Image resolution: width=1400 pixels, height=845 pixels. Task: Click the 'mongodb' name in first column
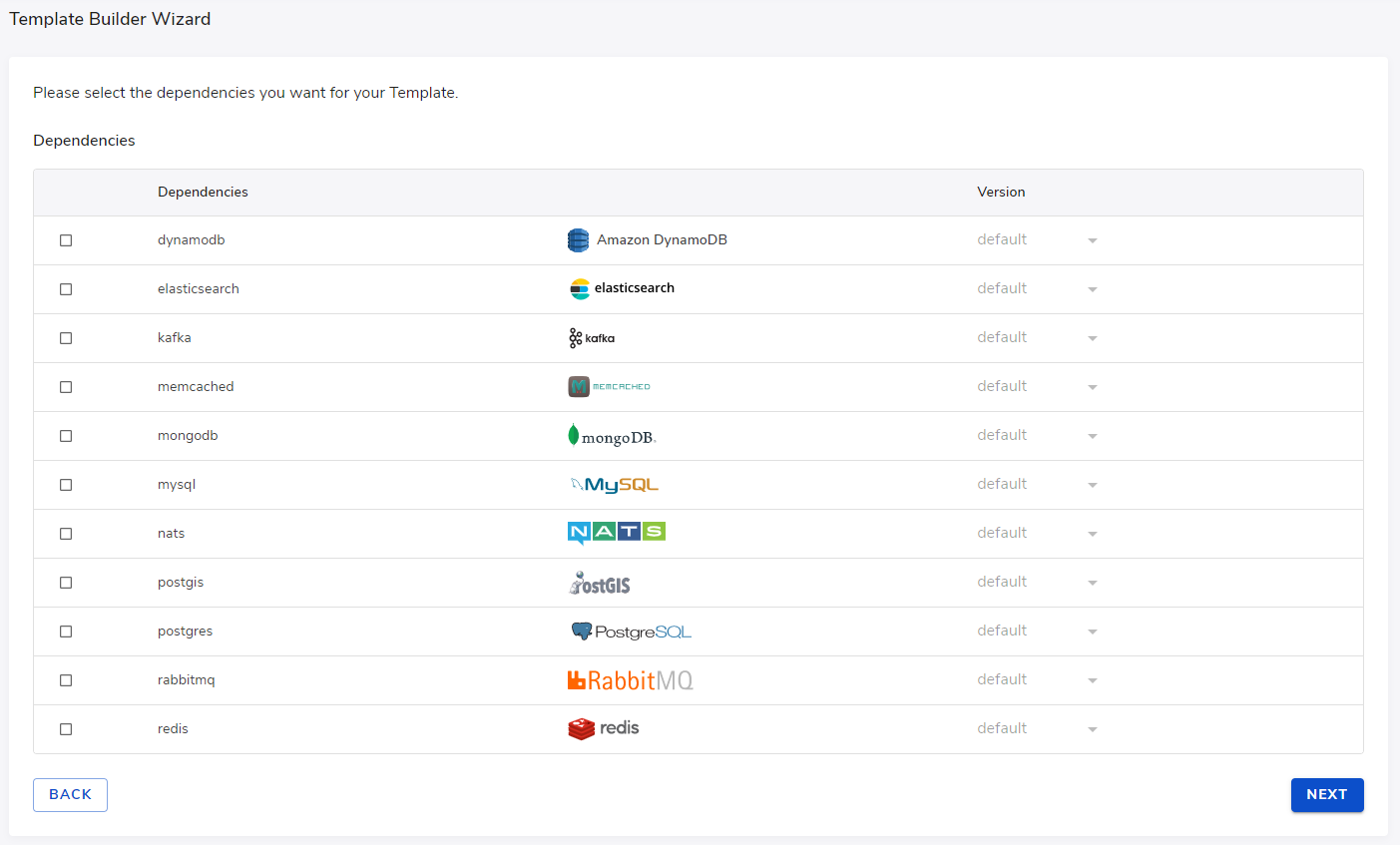(188, 436)
